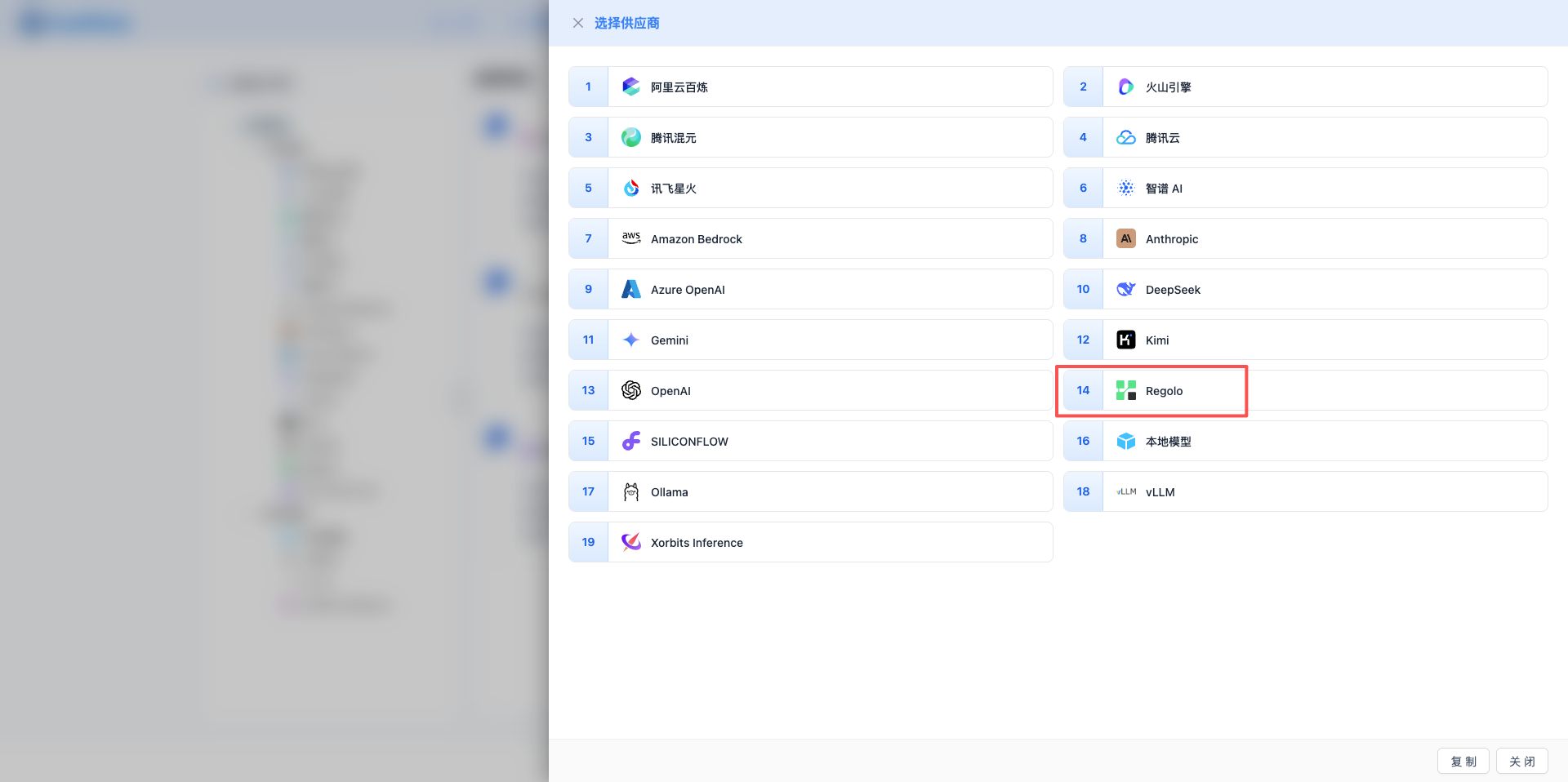Select the DeepSeek whale icon
This screenshot has height=782, width=1568.
(x=1125, y=289)
